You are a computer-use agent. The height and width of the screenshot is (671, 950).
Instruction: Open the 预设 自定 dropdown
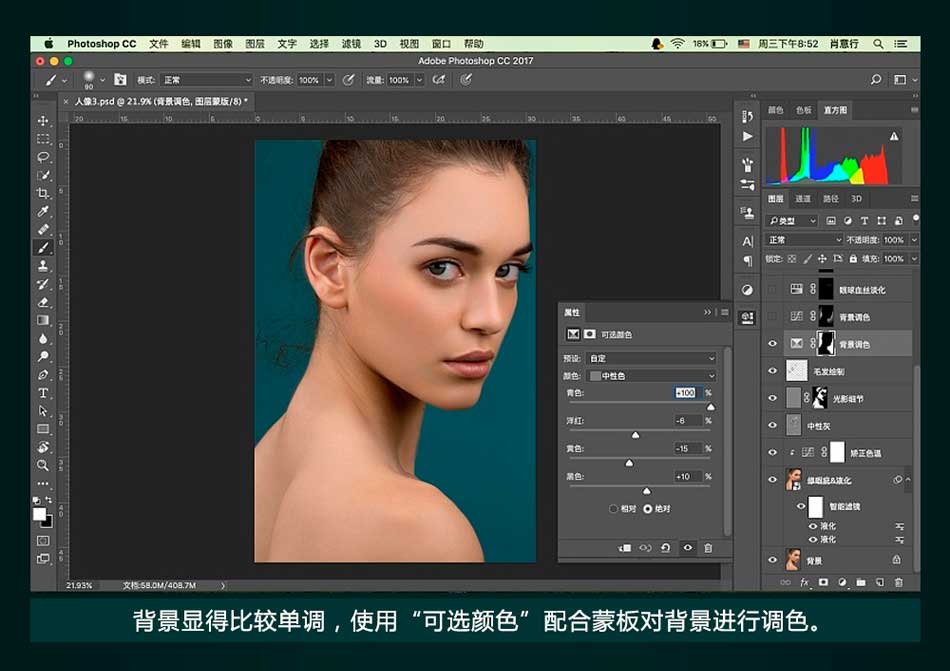click(x=652, y=358)
